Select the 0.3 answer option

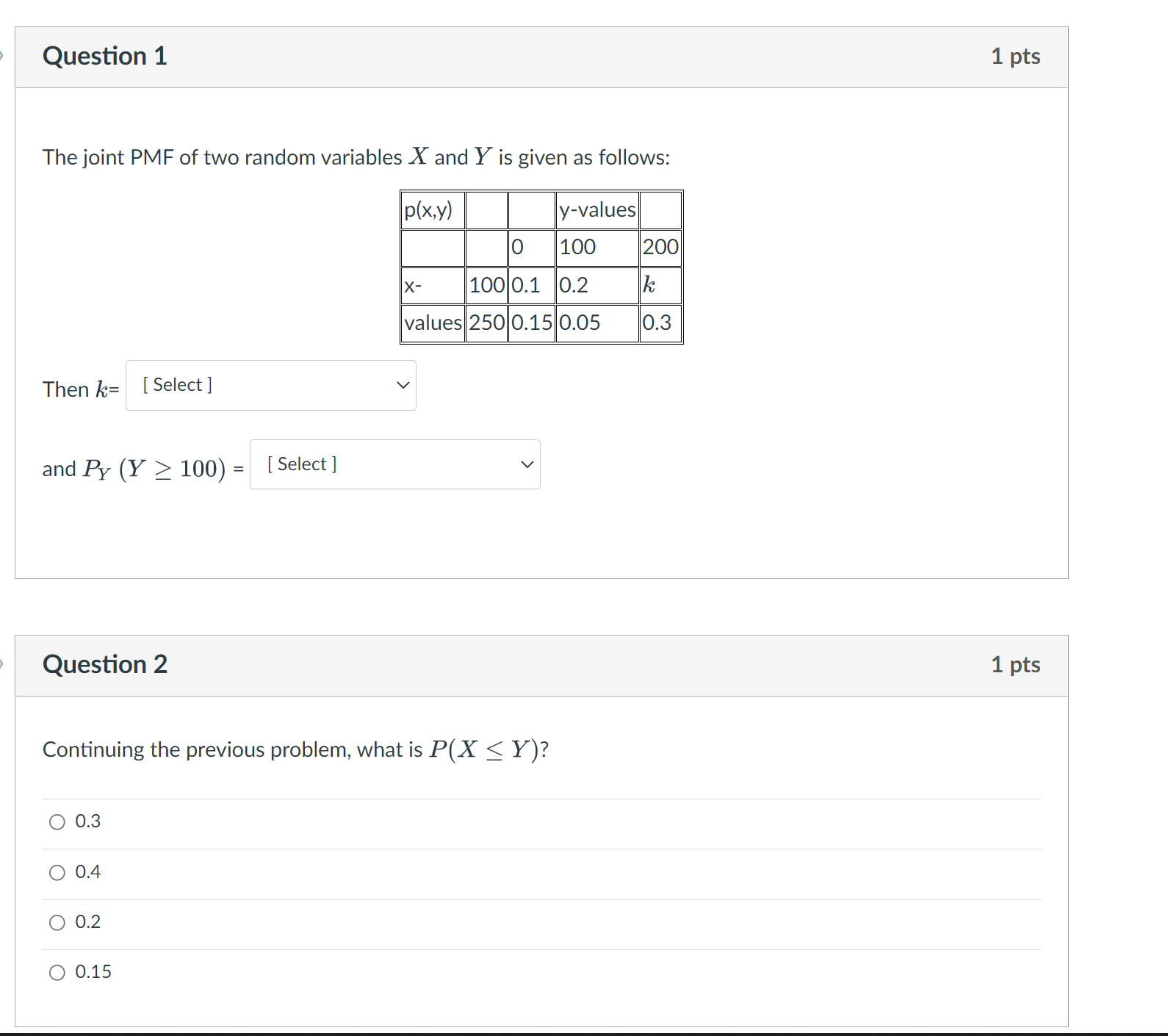point(57,821)
